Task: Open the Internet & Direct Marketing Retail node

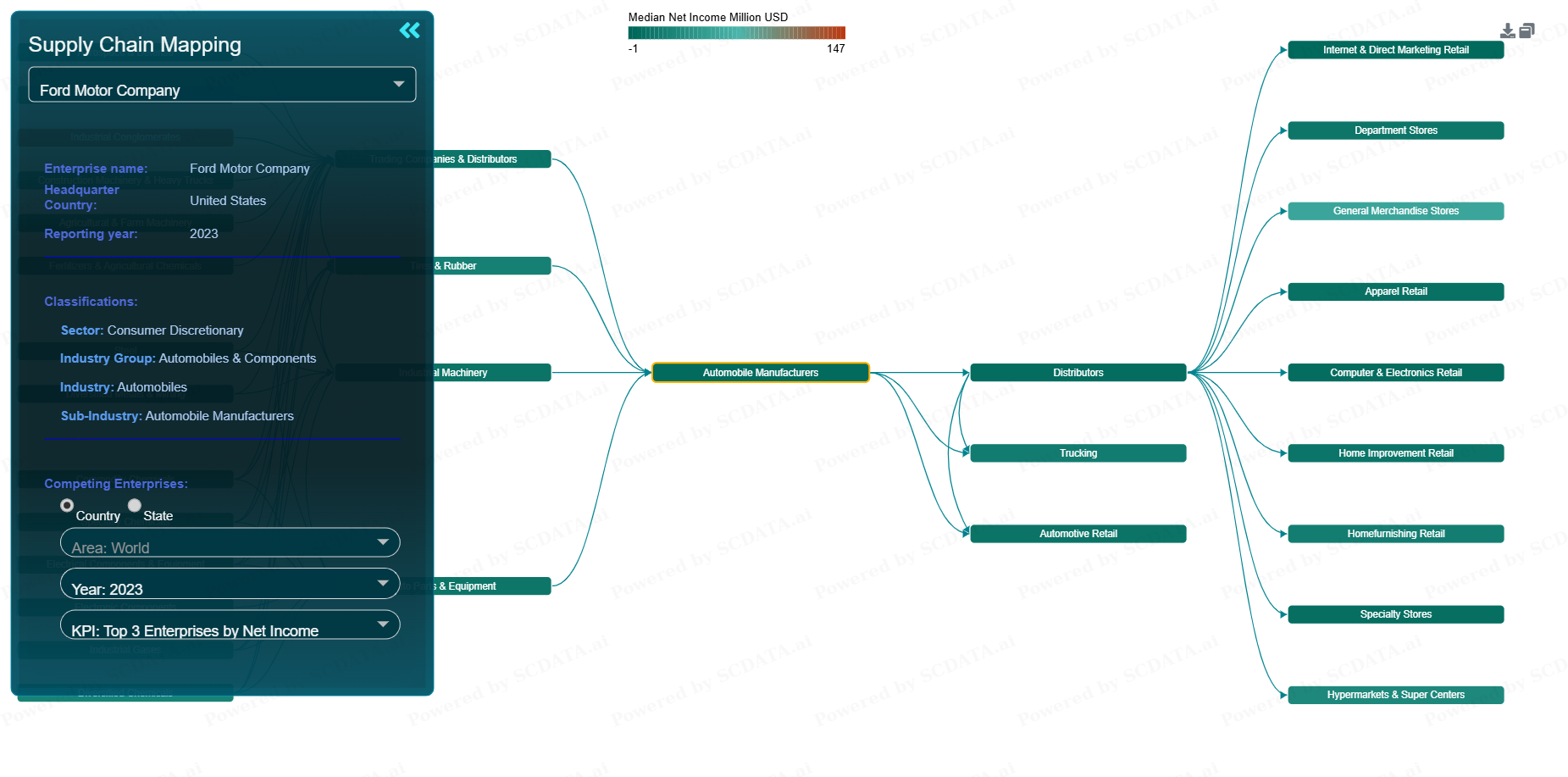Action: [1396, 50]
